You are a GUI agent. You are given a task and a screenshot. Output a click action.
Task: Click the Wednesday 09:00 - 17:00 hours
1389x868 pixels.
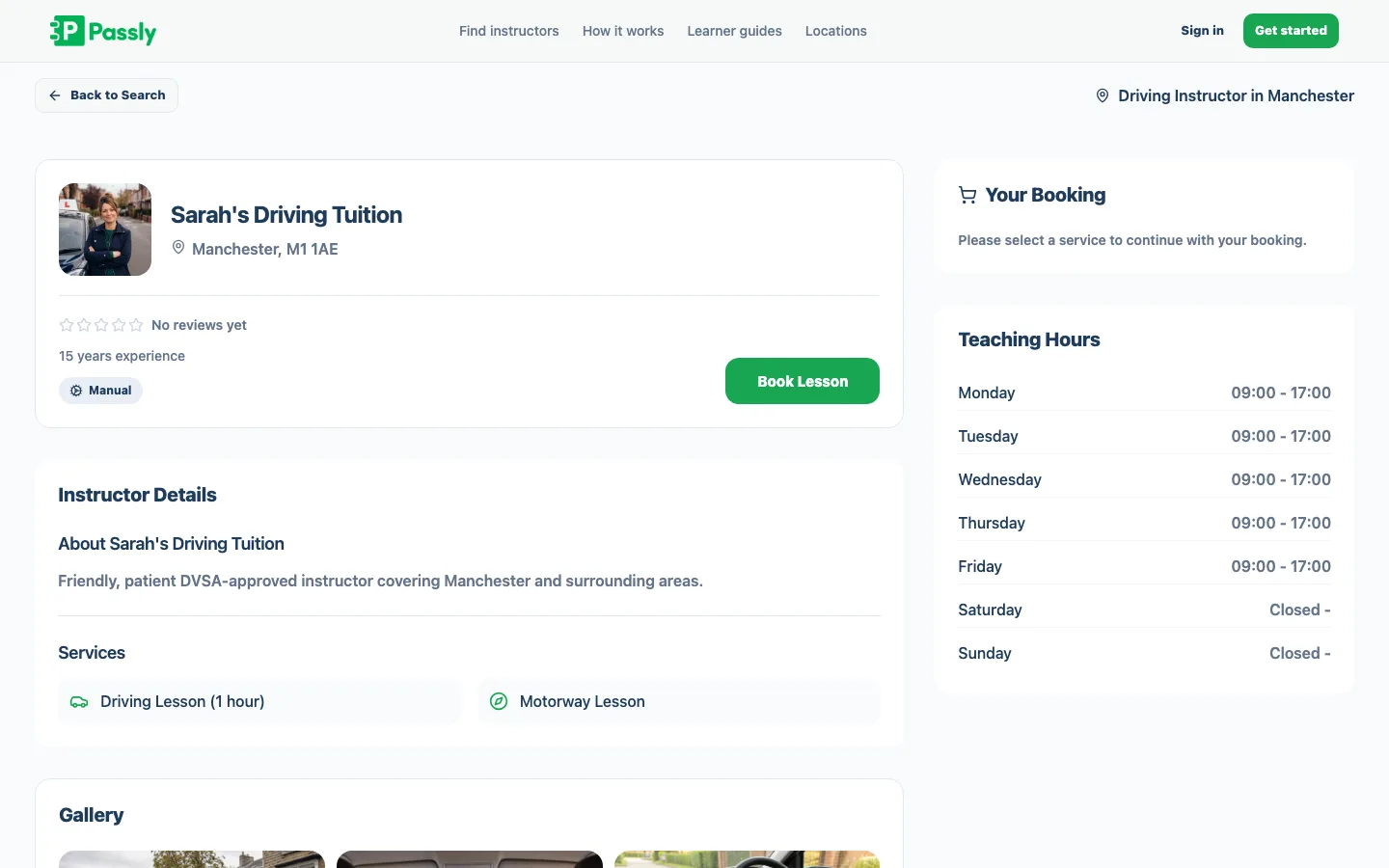pos(1281,479)
